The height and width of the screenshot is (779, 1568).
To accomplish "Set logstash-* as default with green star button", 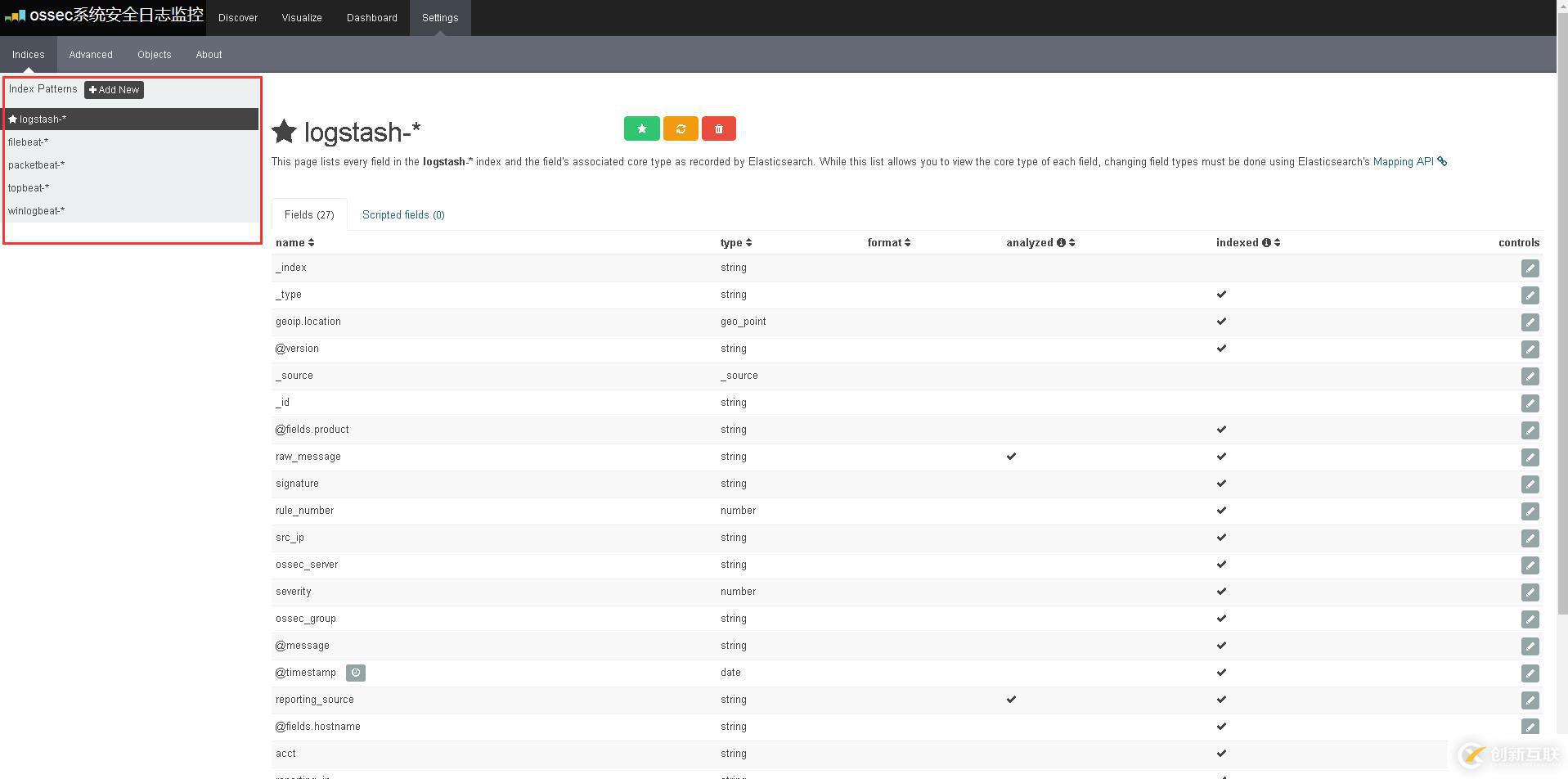I will [642, 128].
